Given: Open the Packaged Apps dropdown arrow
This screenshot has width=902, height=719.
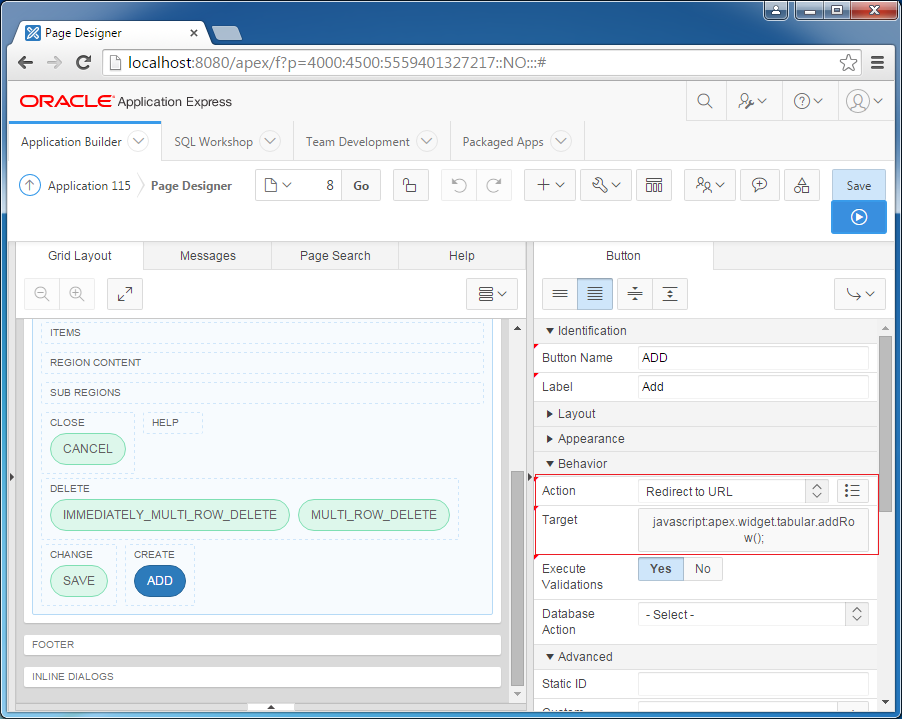Looking at the screenshot, I should point(561,141).
